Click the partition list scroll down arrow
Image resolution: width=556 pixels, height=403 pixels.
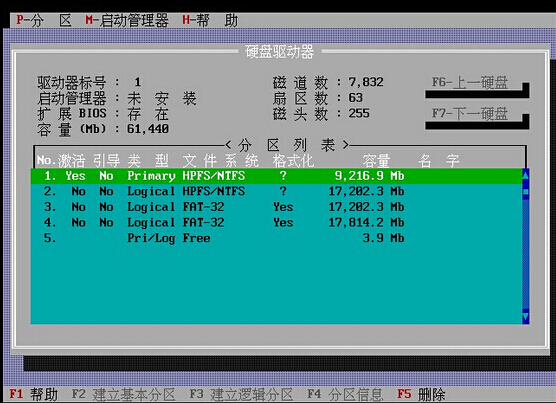(x=526, y=317)
